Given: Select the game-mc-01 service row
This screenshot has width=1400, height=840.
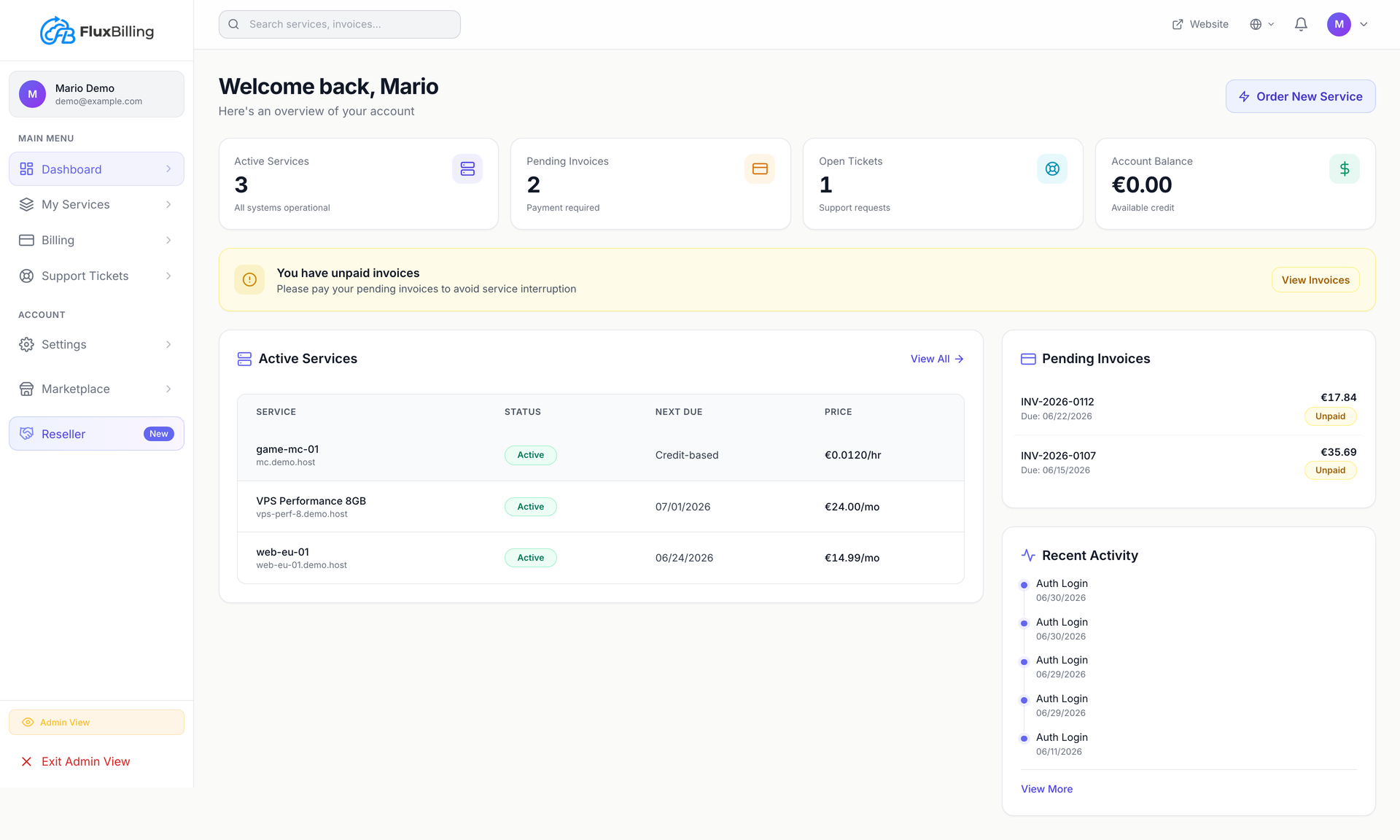Looking at the screenshot, I should [601, 455].
